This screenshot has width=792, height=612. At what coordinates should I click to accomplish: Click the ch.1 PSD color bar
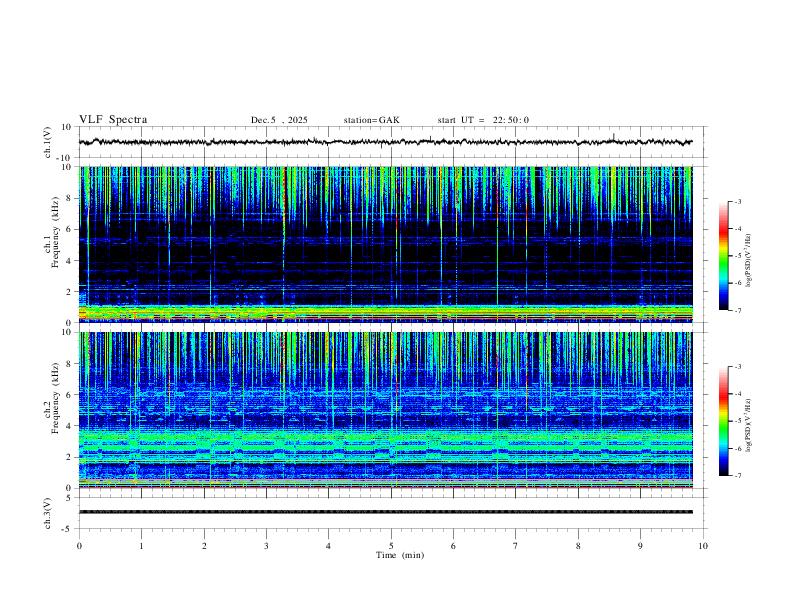pyautogui.click(x=724, y=256)
